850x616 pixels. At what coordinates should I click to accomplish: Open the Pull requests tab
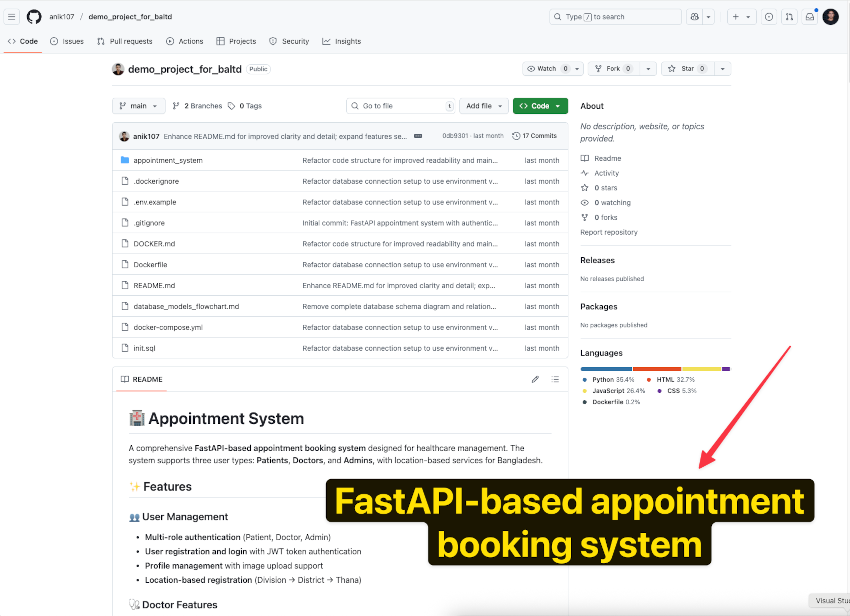[x=125, y=41]
